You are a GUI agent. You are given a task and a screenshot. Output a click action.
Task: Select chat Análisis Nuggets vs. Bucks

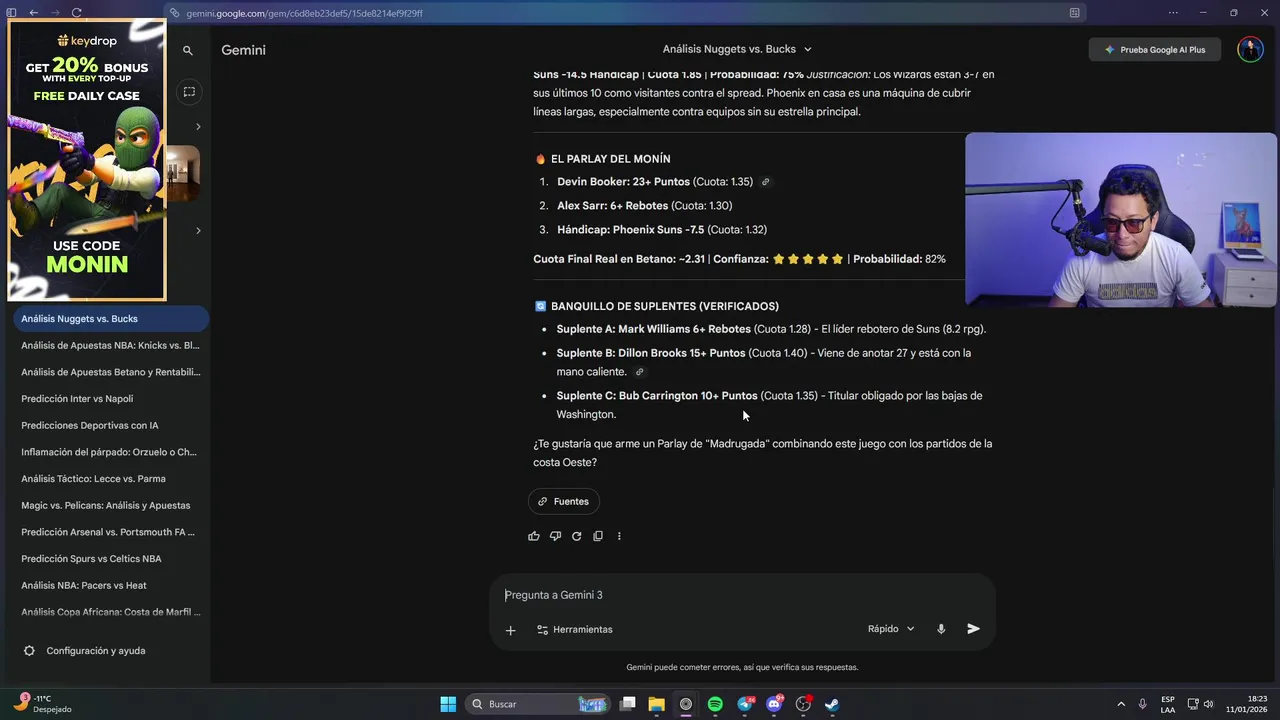coord(110,319)
